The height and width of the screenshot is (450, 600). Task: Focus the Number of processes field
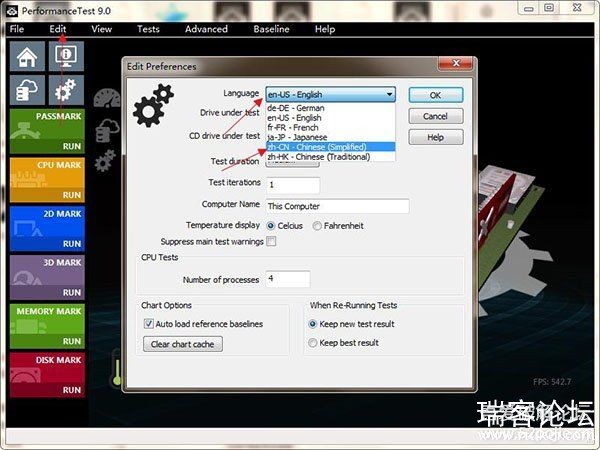pyautogui.click(x=288, y=279)
